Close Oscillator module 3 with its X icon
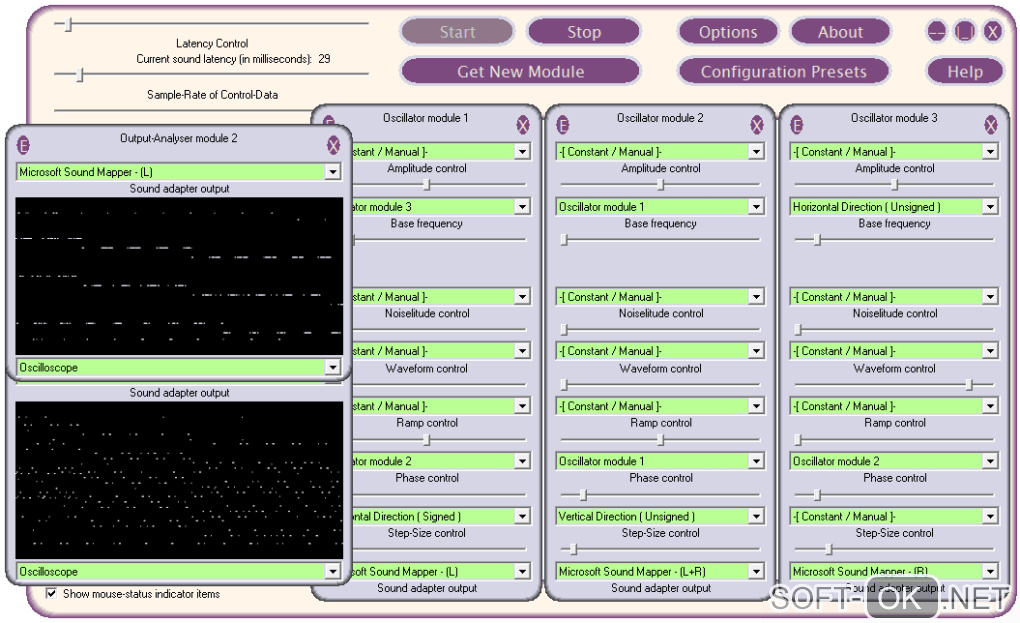The image size is (1020, 623). [990, 125]
